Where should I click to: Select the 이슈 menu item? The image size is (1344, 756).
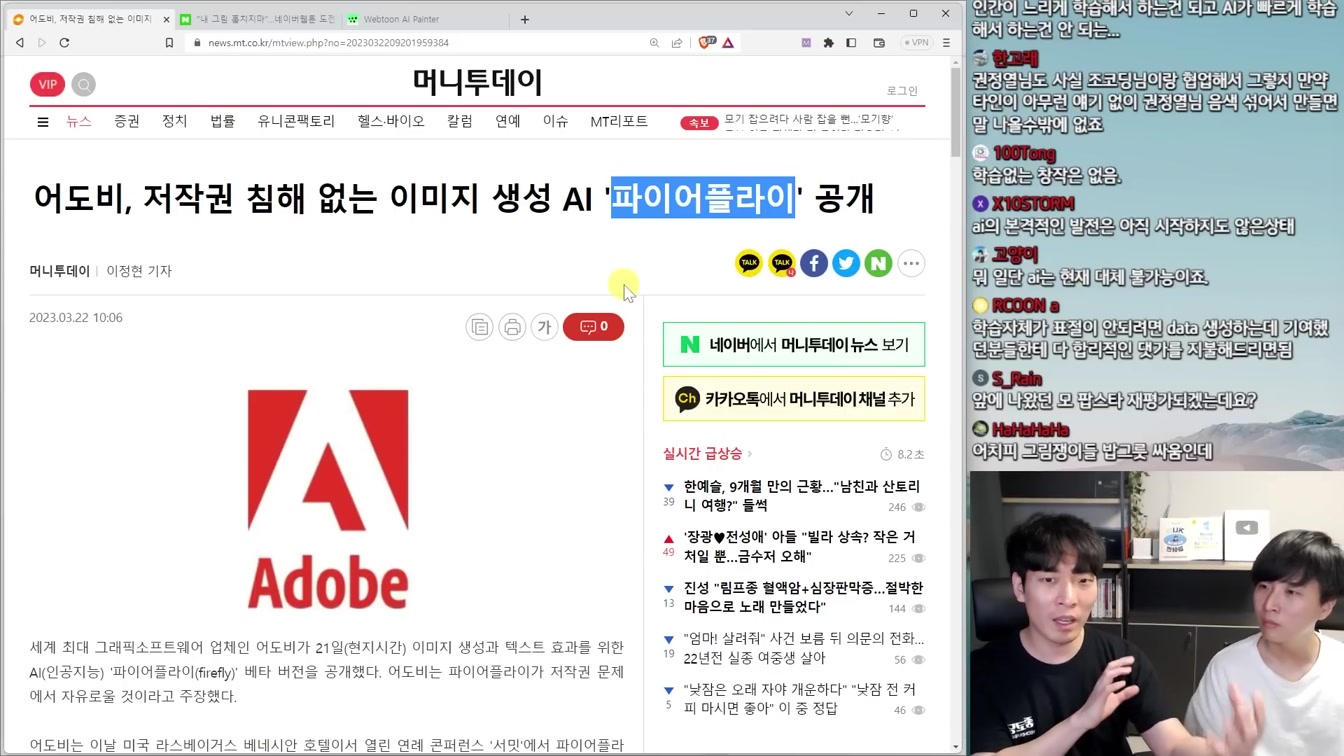555,121
